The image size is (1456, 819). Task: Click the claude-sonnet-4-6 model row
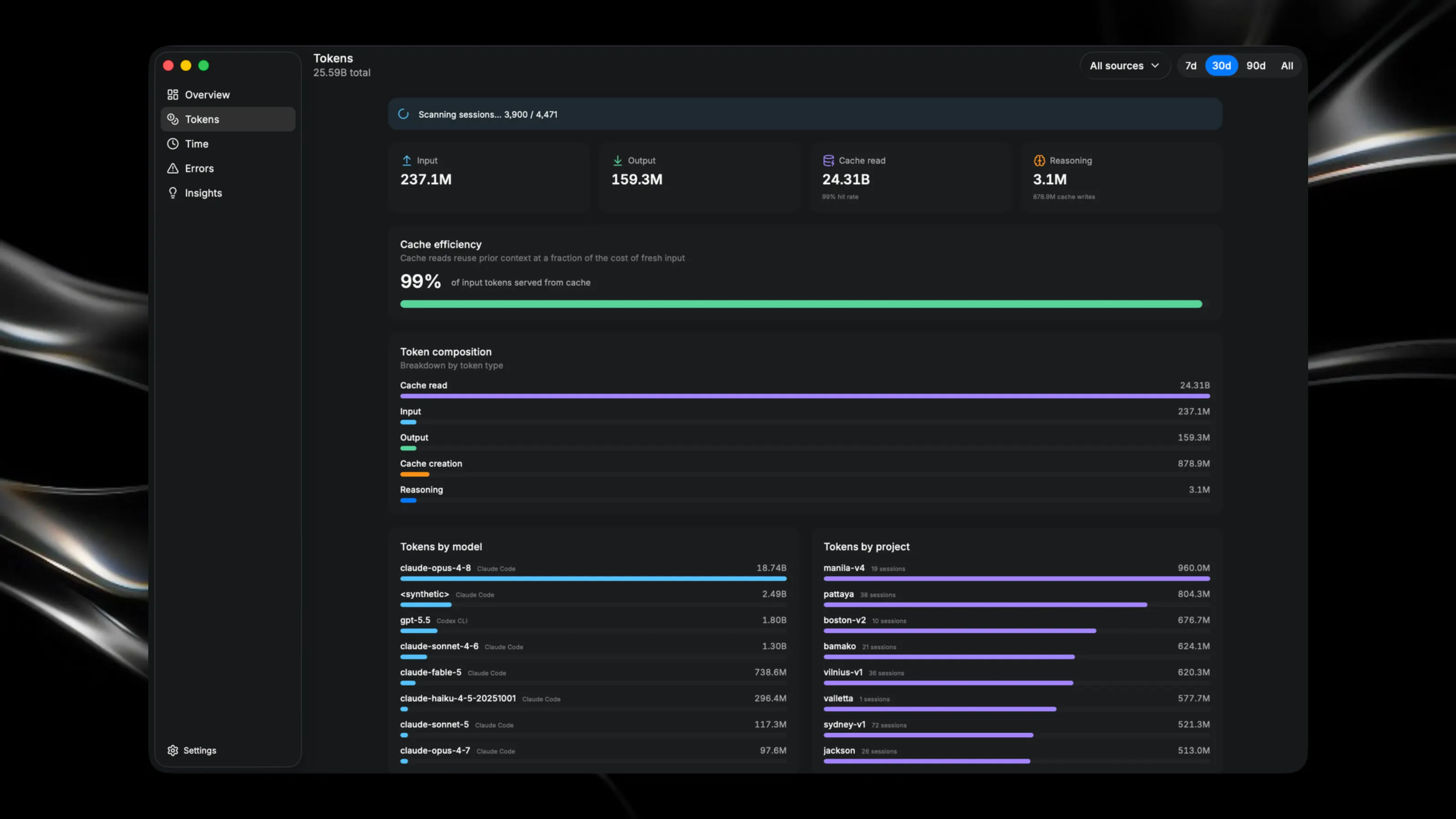pyautogui.click(x=593, y=650)
